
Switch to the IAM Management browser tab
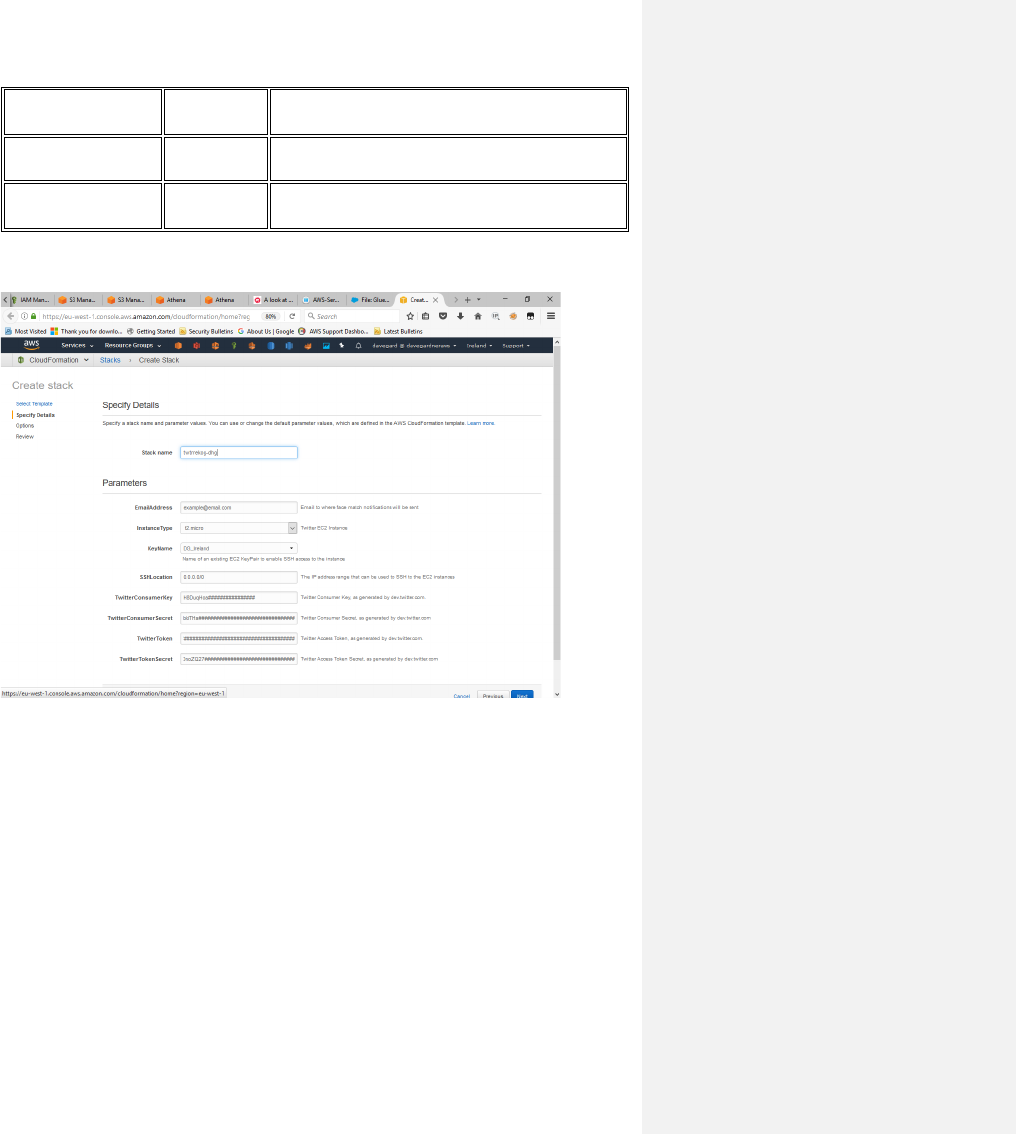(30, 299)
